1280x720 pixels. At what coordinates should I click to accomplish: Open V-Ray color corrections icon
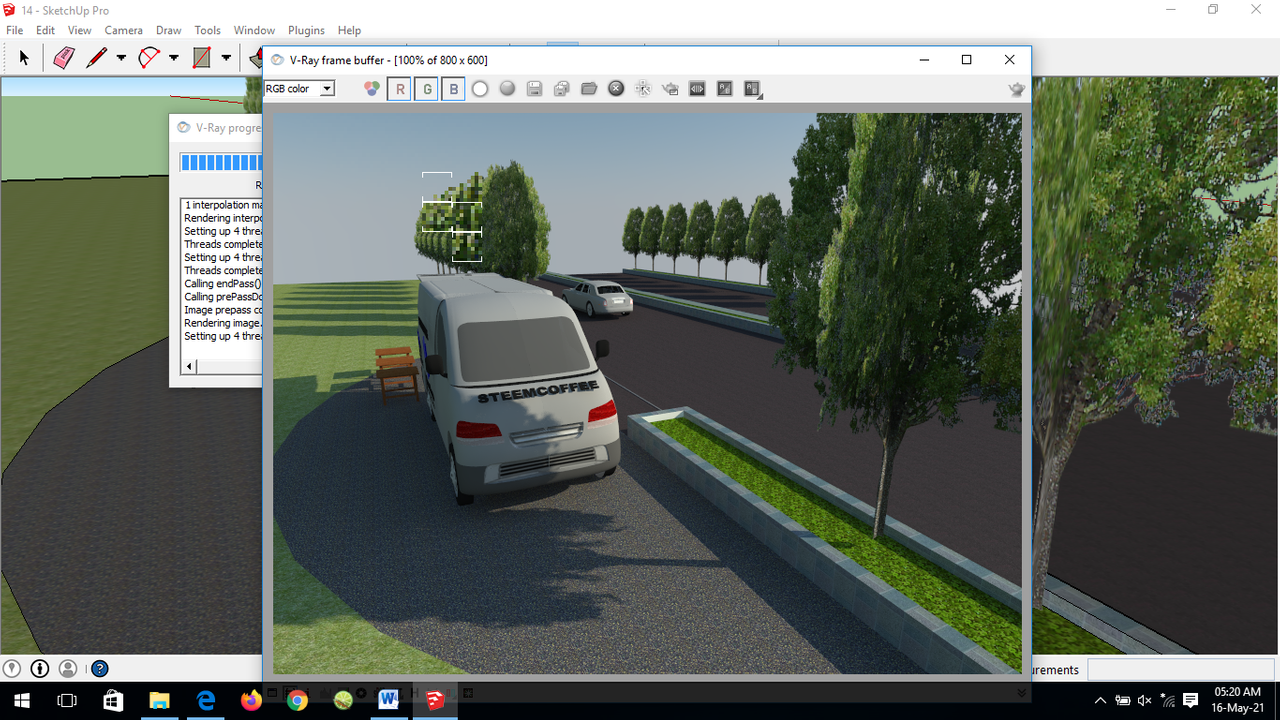372,89
